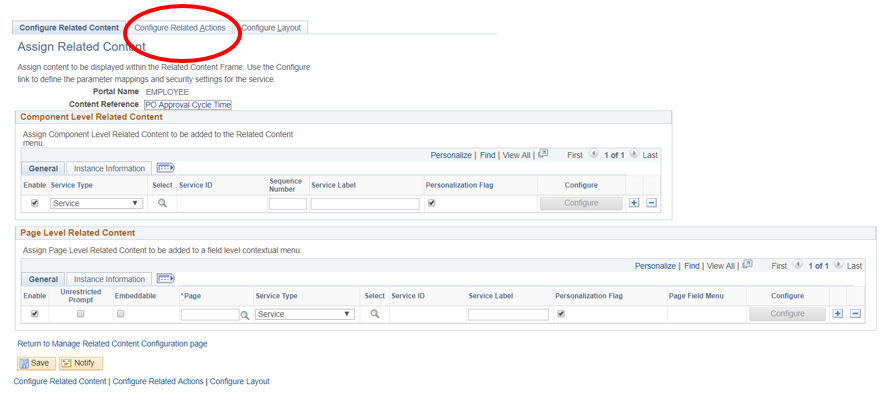The height and width of the screenshot is (396, 890).
Task: Go to next row in Page Level grid
Action: [x=838, y=265]
